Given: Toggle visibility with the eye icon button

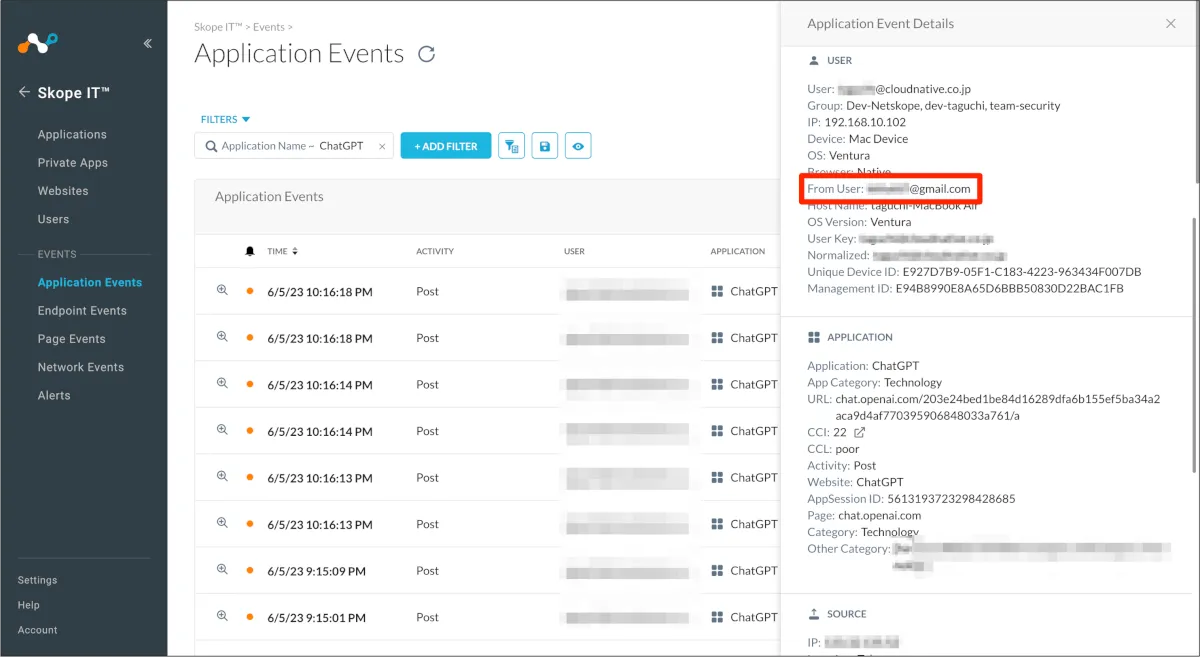Looking at the screenshot, I should tap(578, 146).
